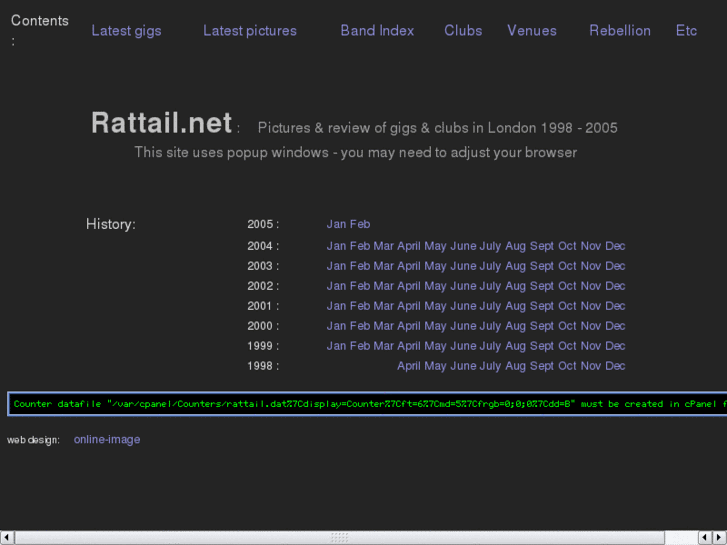This screenshot has height=545, width=727.
Task: Open Mar in the 2001 row
Action: click(383, 306)
